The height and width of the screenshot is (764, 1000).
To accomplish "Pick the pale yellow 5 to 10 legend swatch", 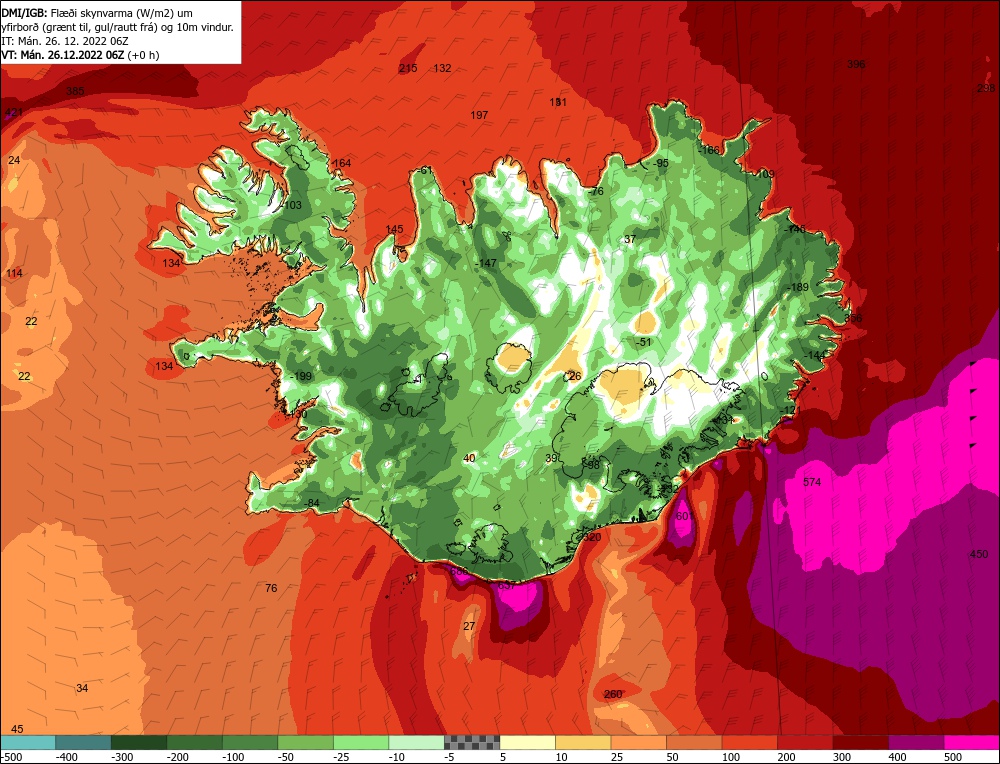I will 527,742.
